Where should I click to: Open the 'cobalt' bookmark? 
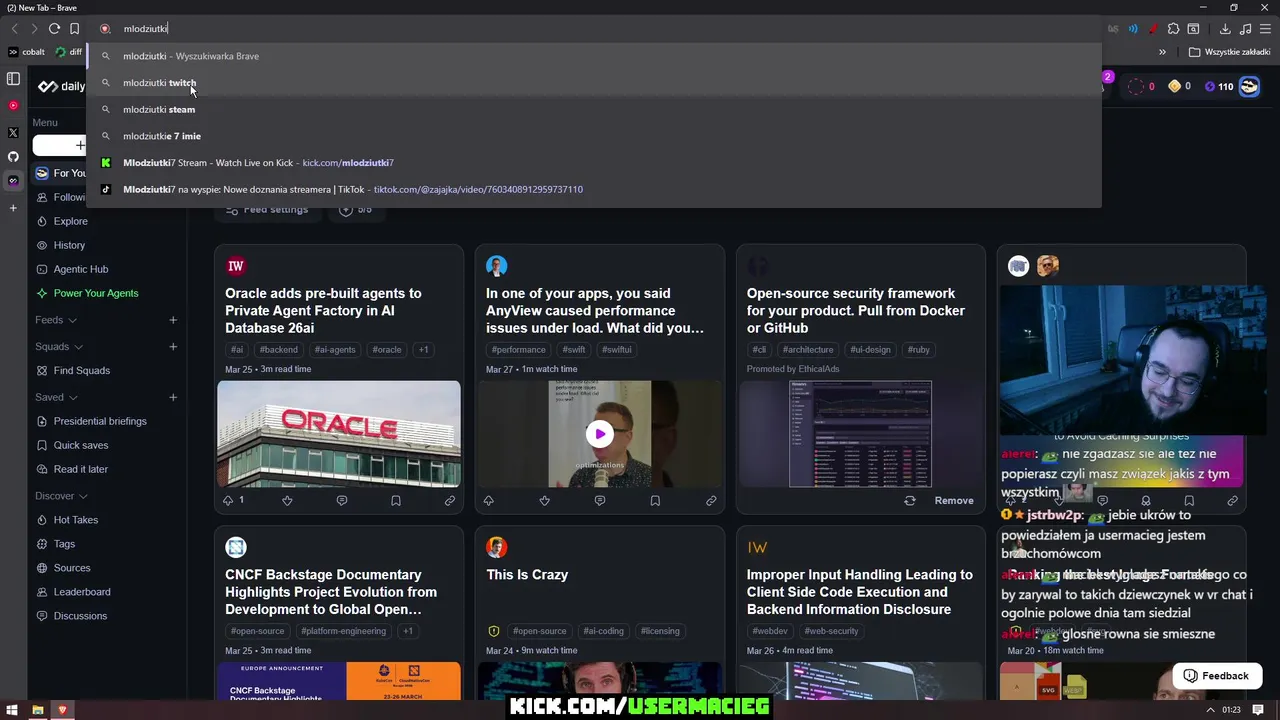27,52
